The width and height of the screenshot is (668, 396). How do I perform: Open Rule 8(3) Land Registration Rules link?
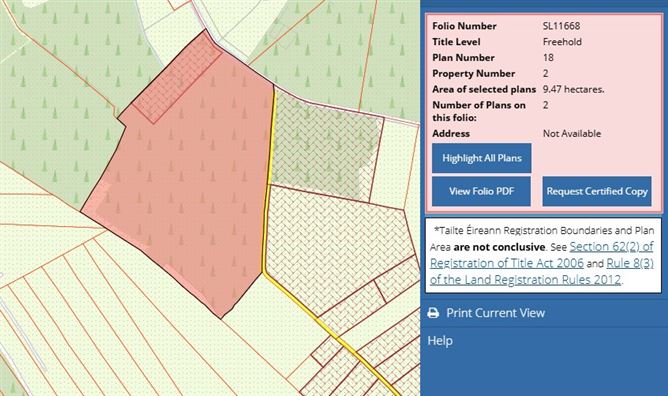(x=541, y=271)
